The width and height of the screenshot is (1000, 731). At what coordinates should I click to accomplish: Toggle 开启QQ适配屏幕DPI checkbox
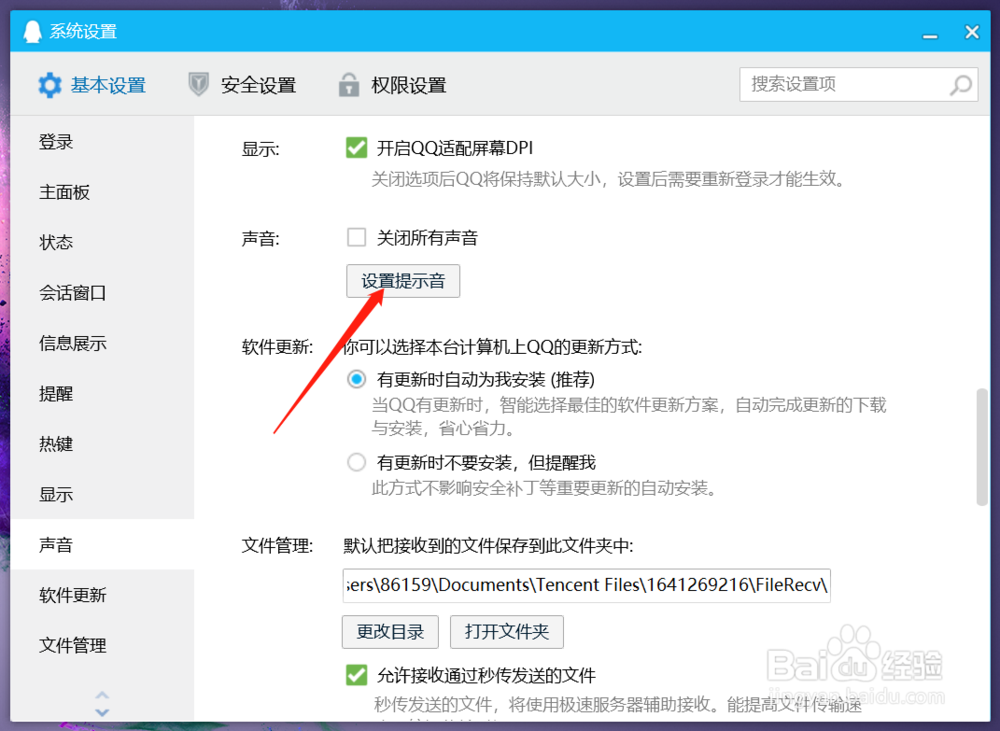click(357, 148)
